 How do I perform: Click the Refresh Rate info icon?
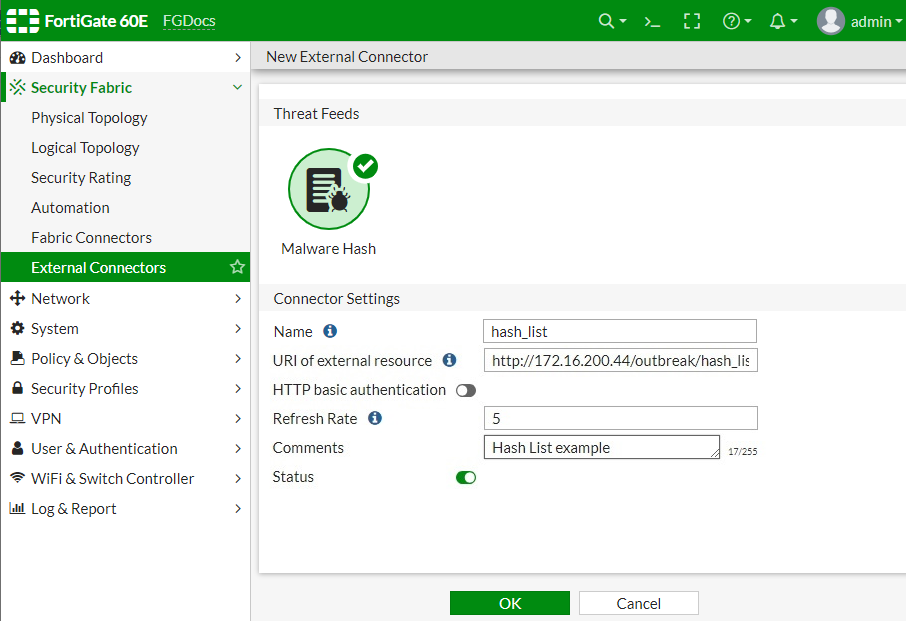point(375,418)
